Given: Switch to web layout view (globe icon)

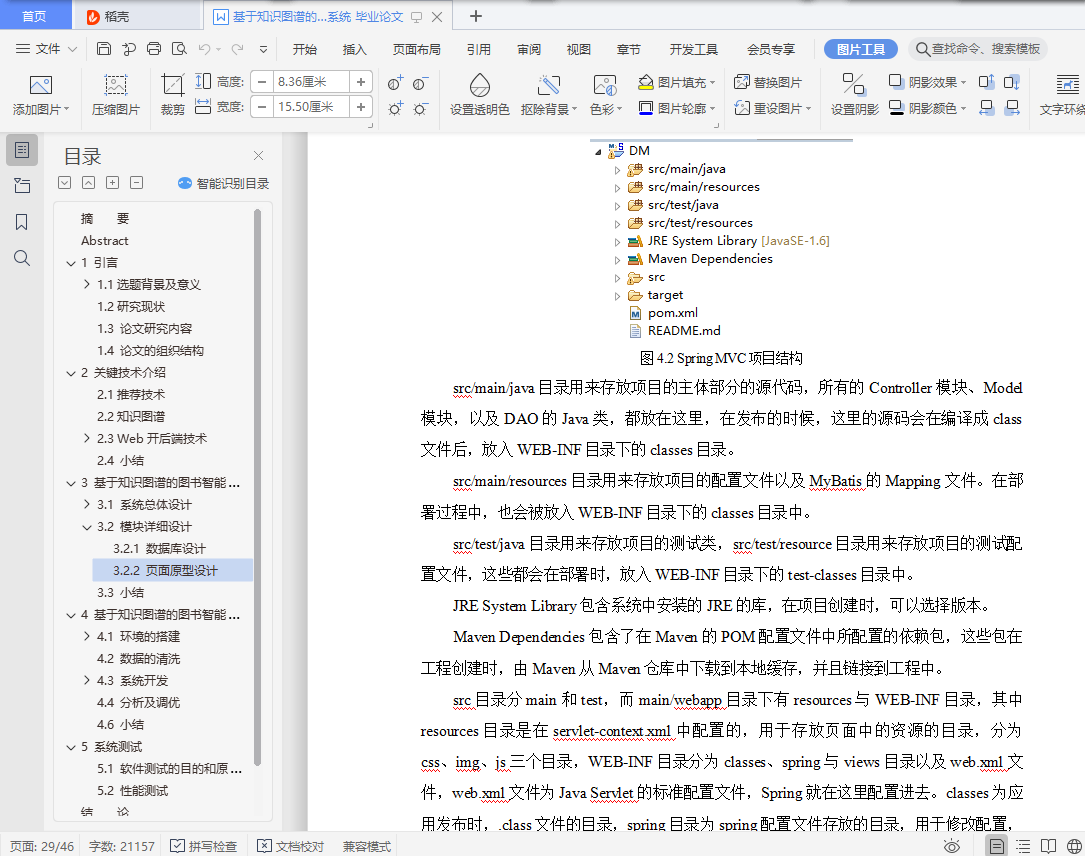Looking at the screenshot, I should (1074, 846).
